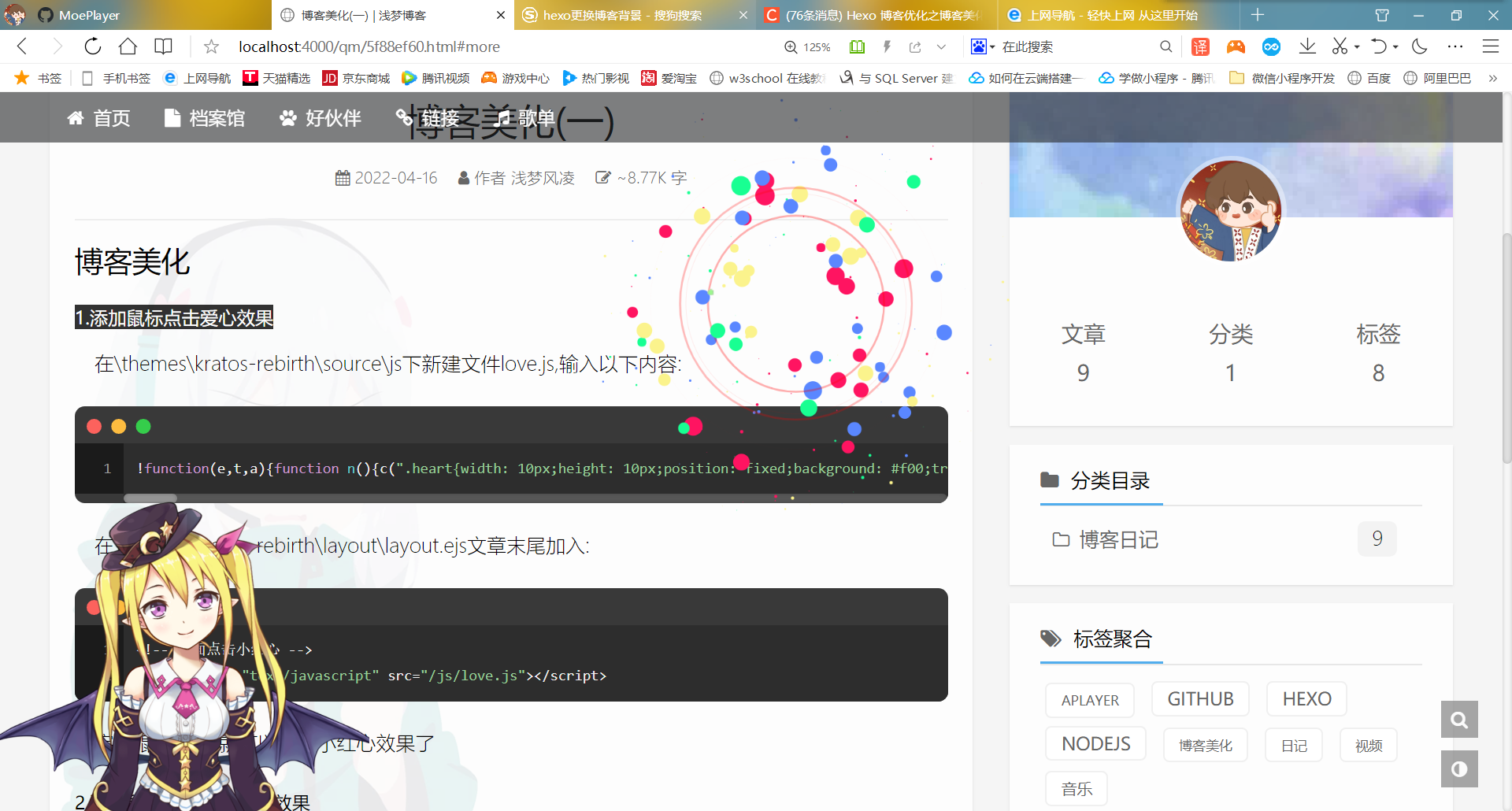The image size is (1512, 811).
Task: Open the red translate extension icon
Action: tap(1200, 47)
